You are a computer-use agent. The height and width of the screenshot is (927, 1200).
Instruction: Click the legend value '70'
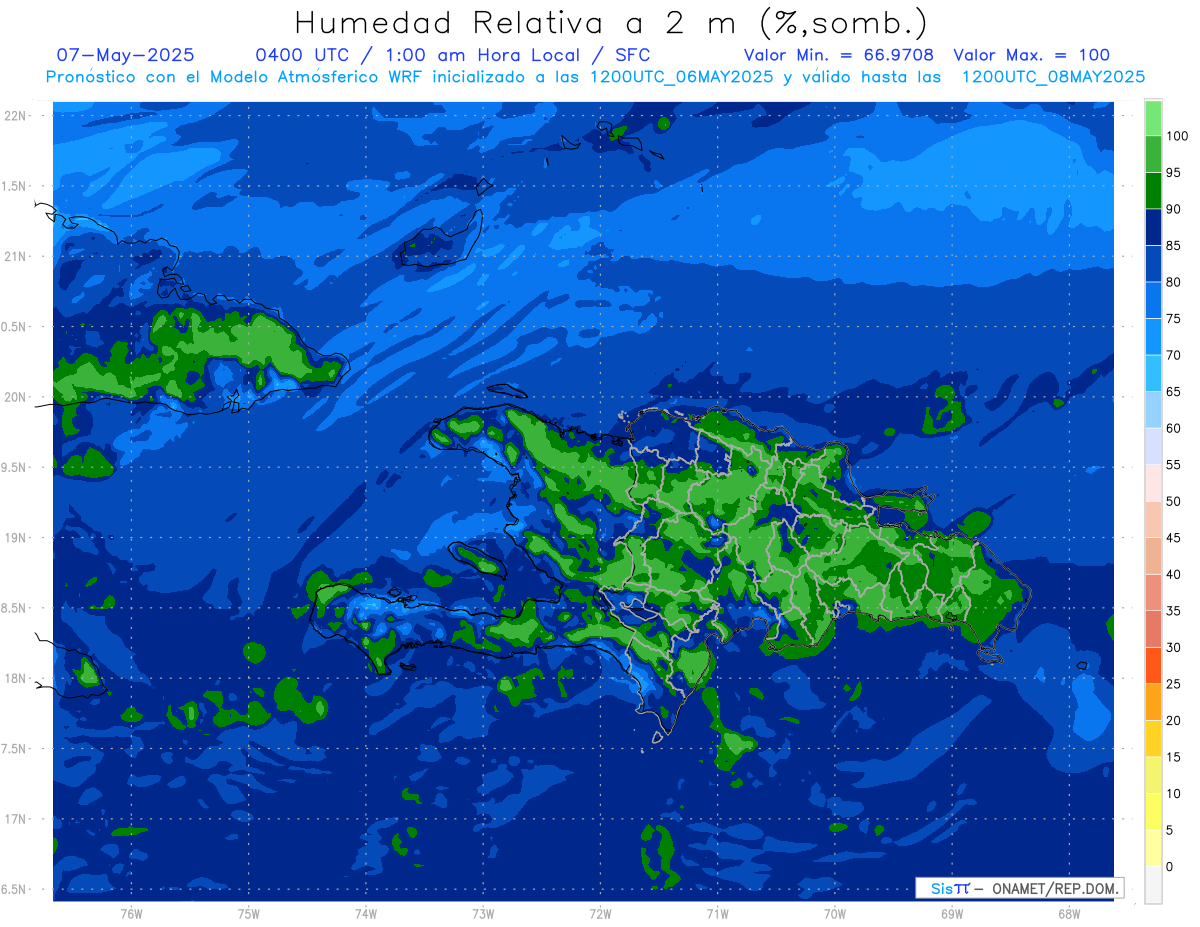pyautogui.click(x=1173, y=355)
